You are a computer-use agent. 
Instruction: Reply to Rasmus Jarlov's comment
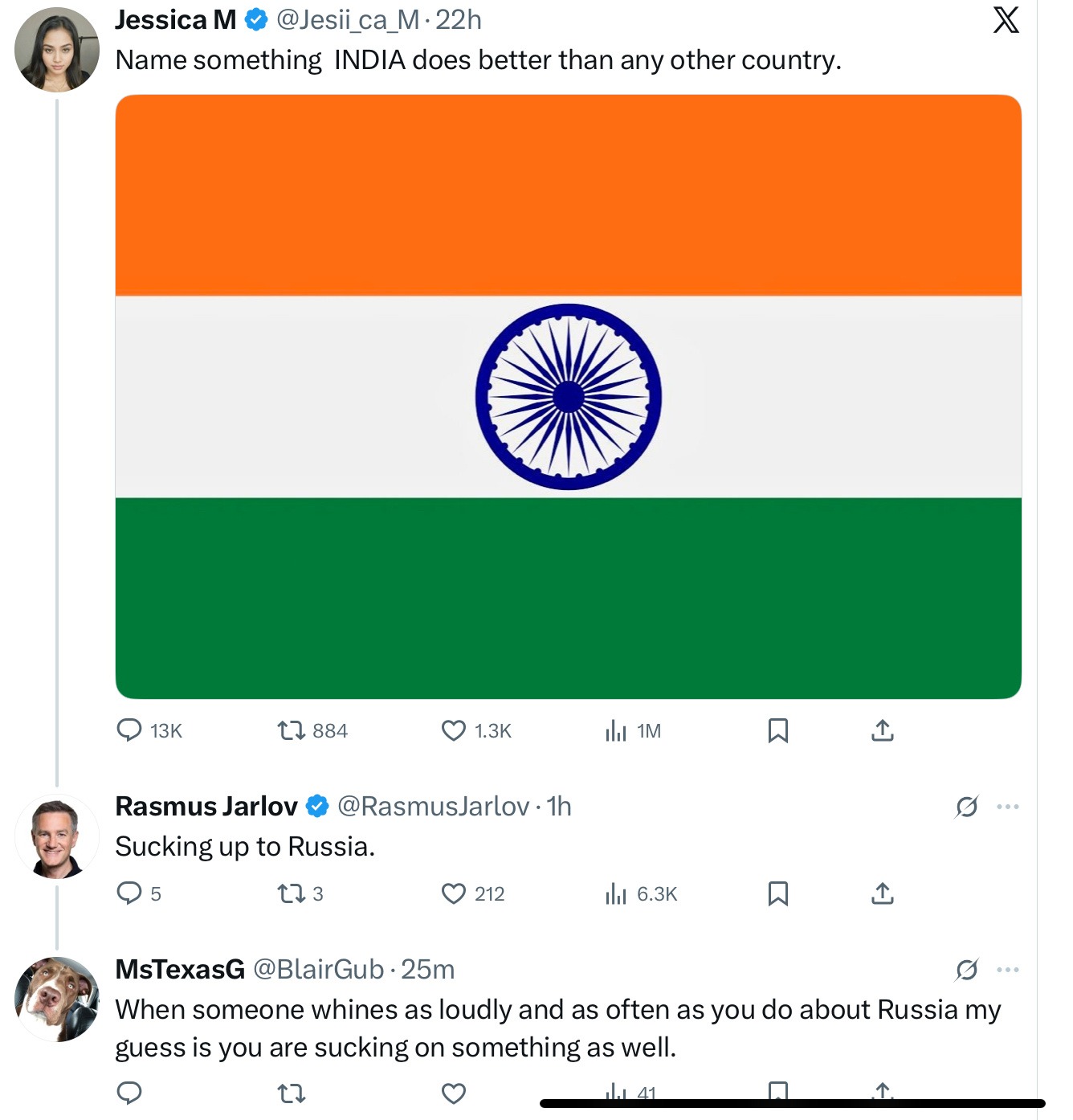point(129,893)
